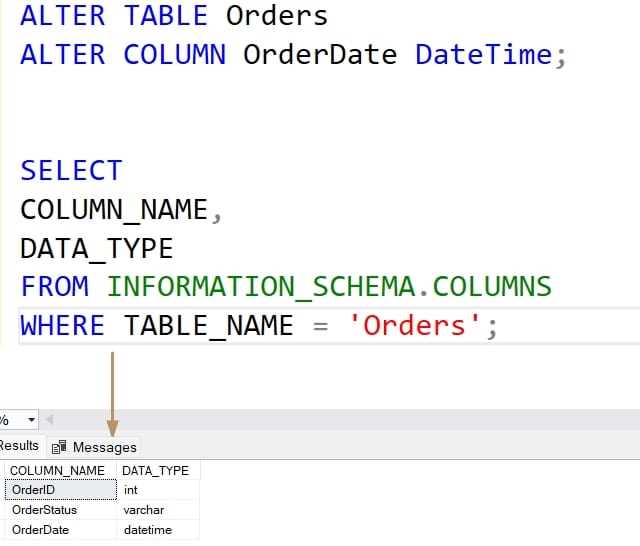
Task: Select the OrderID result cell
Action: pyautogui.click(x=61, y=490)
